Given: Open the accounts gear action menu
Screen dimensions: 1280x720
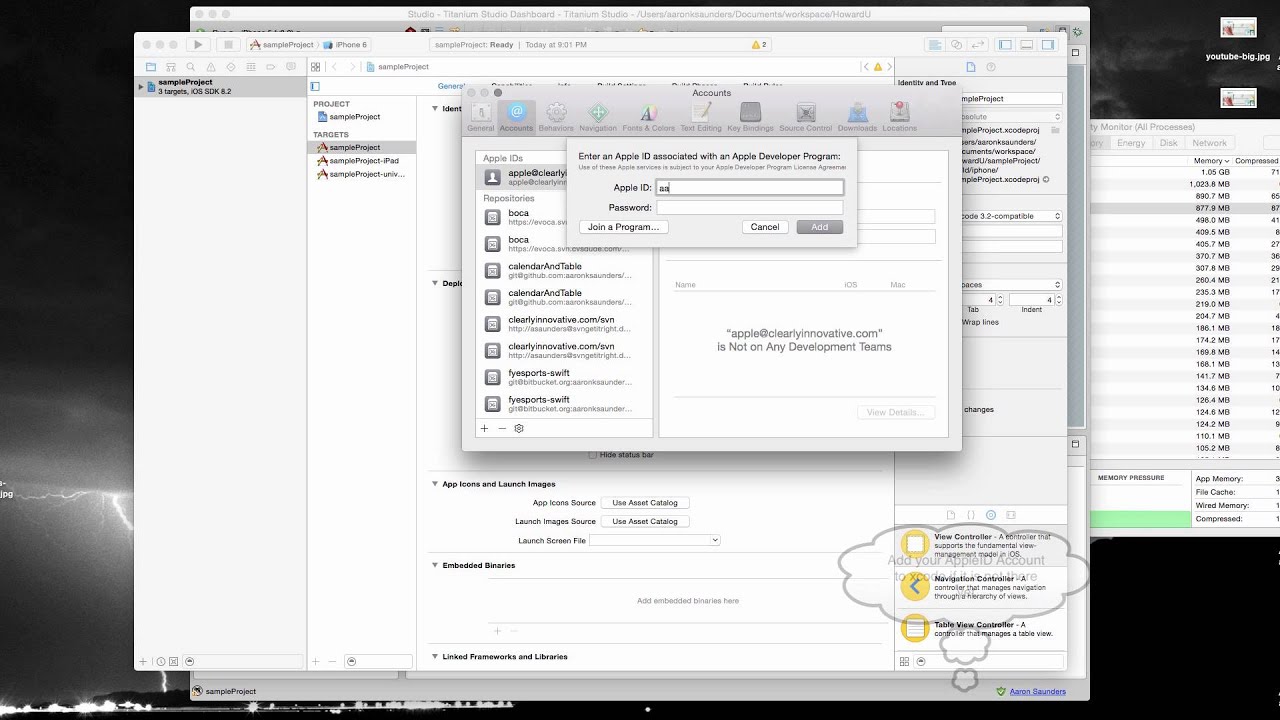Looking at the screenshot, I should coord(519,428).
